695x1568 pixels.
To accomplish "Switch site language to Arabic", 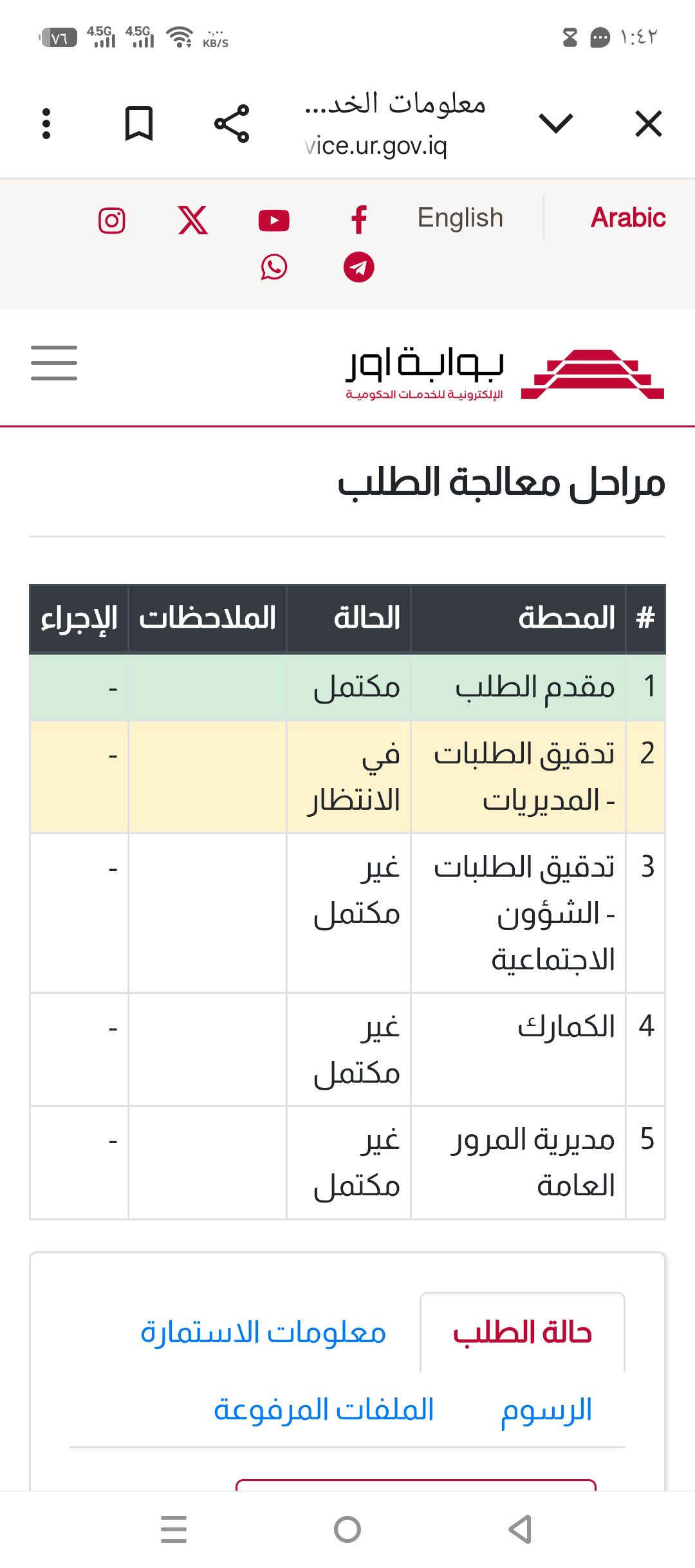I will tap(628, 218).
